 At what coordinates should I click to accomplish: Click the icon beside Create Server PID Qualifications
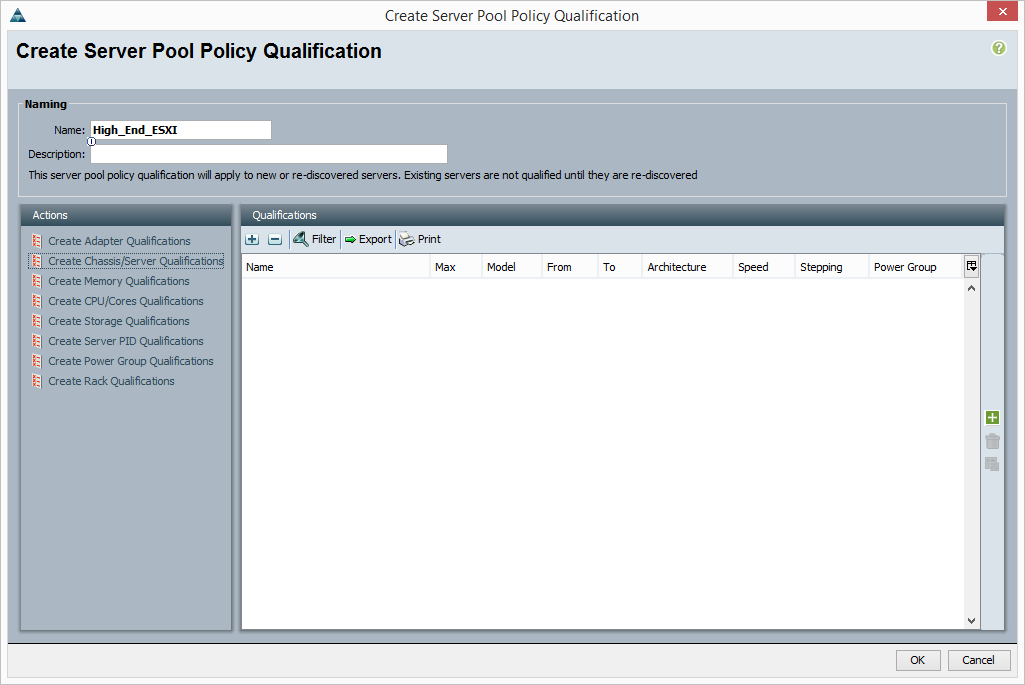(x=37, y=341)
